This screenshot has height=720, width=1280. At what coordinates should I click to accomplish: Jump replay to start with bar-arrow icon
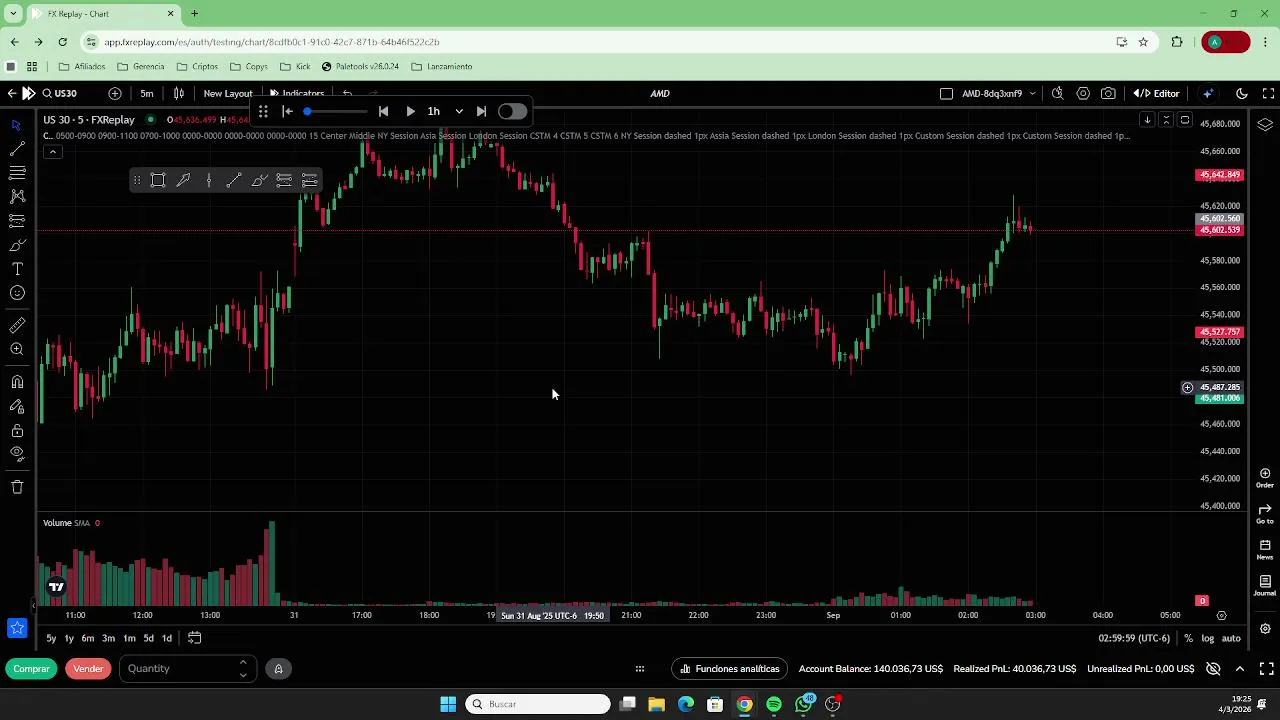tap(288, 111)
